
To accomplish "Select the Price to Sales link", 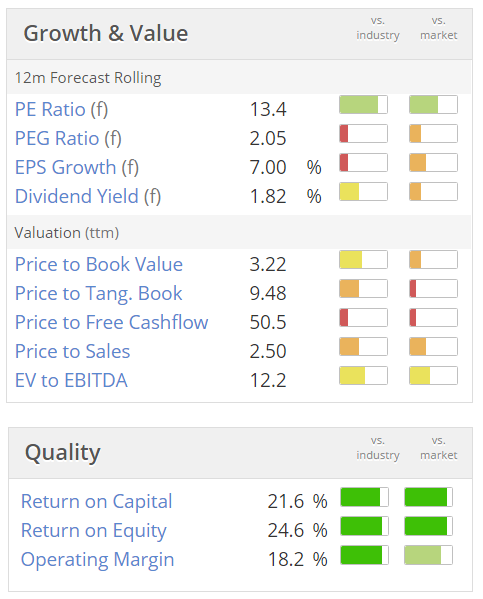I will pos(73,351).
